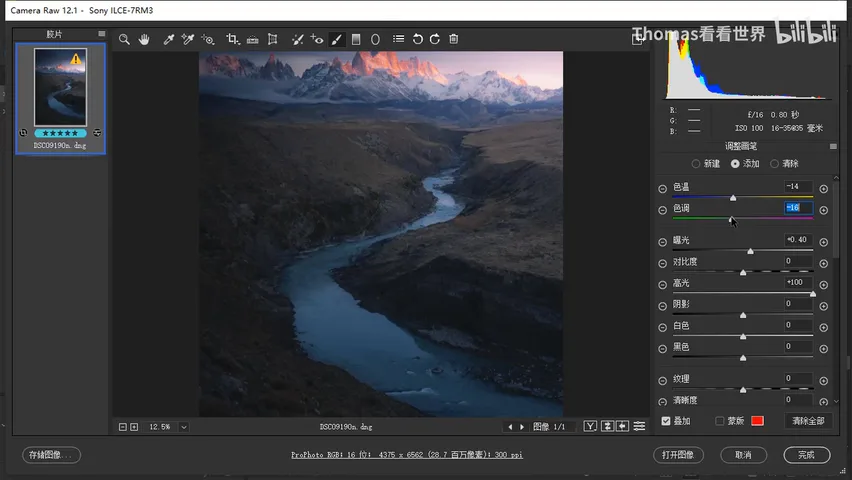Increase 高光 with plus button
This screenshot has width=852, height=480.
pos(824,284)
